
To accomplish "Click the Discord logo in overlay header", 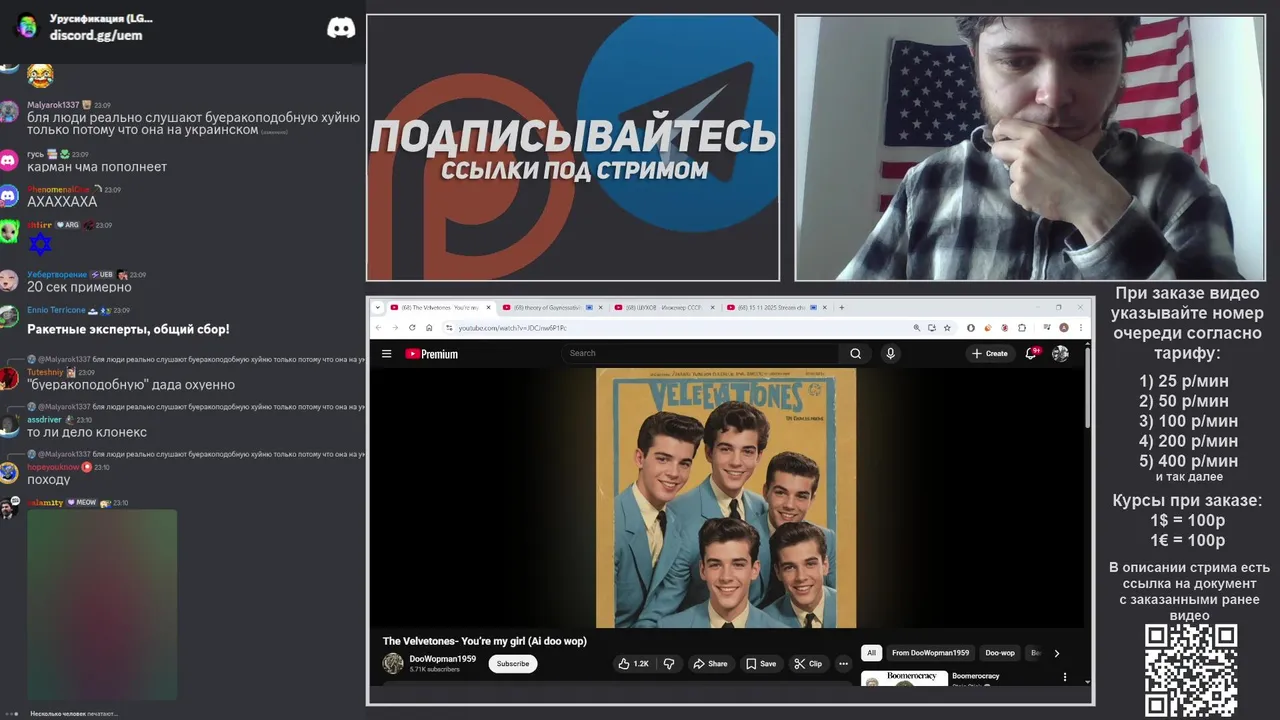I will tap(341, 28).
